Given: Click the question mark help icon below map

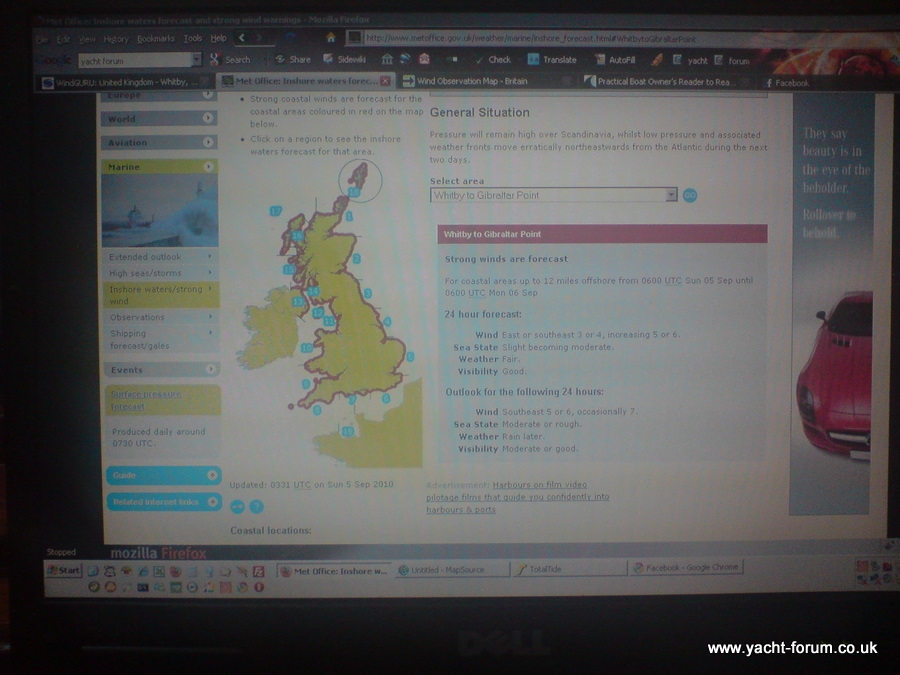Looking at the screenshot, I should [257, 507].
